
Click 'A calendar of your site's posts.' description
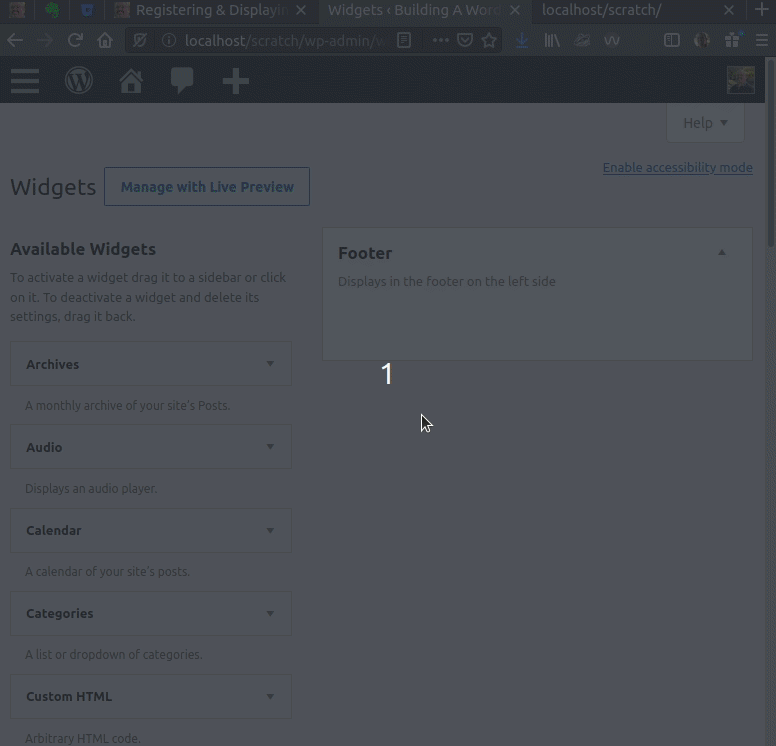(x=107, y=572)
